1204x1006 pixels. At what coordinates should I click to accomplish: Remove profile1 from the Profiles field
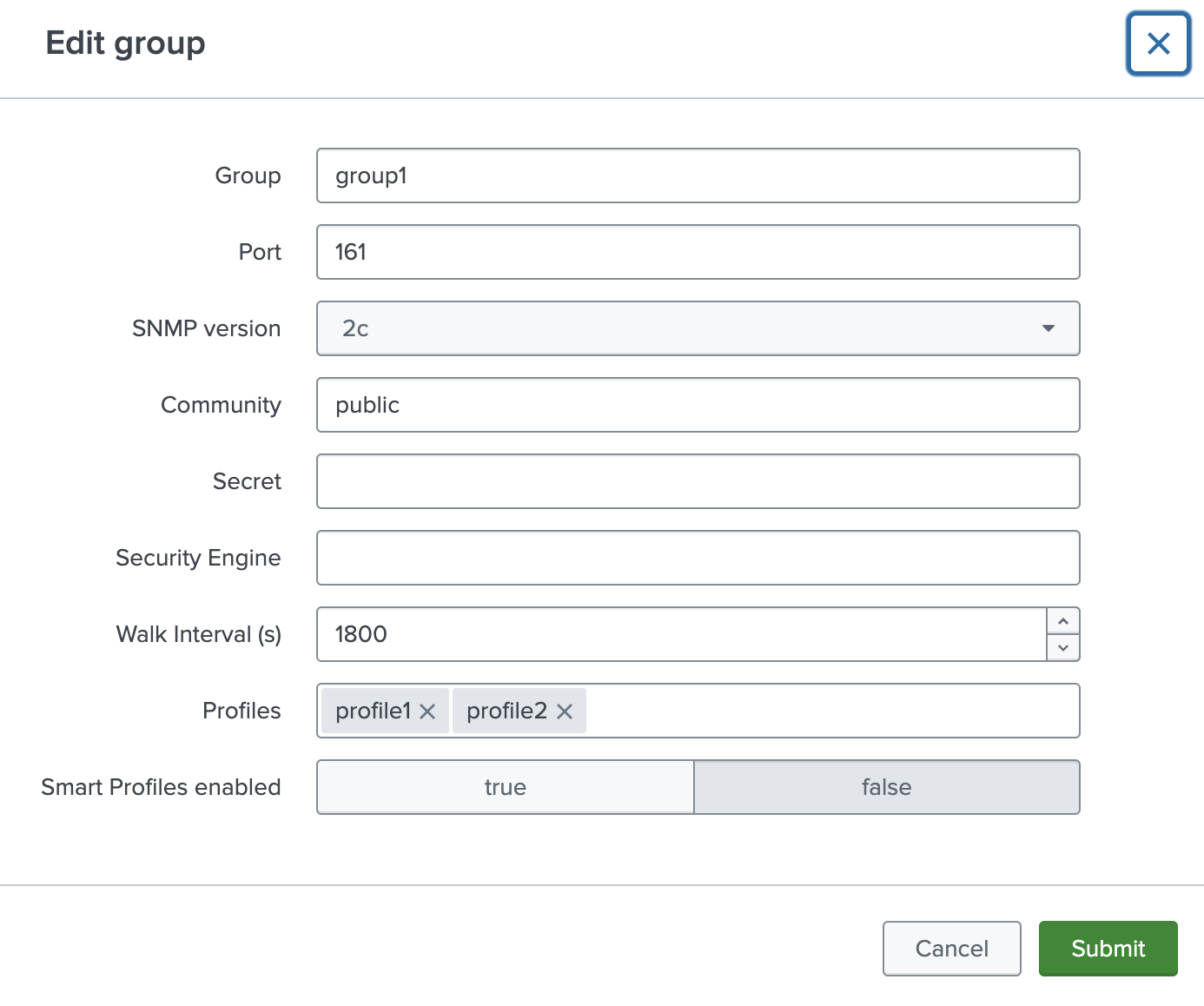coord(427,711)
